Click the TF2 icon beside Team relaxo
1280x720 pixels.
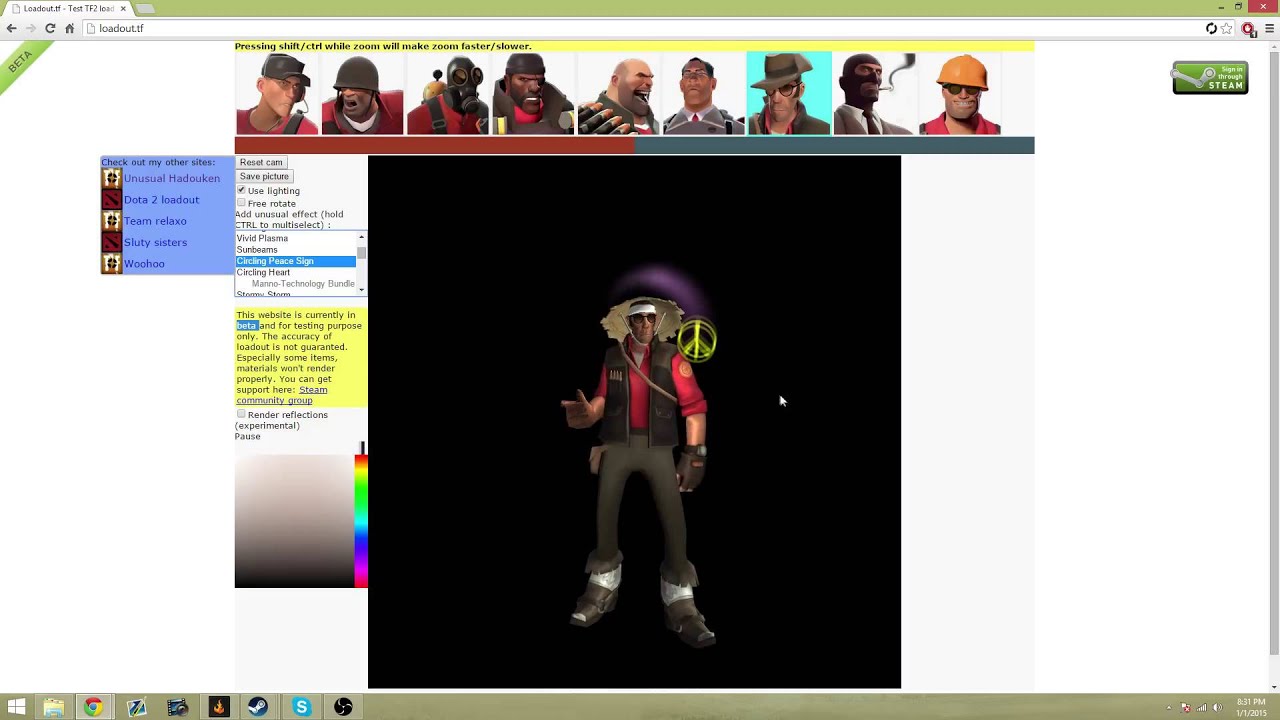tap(111, 221)
